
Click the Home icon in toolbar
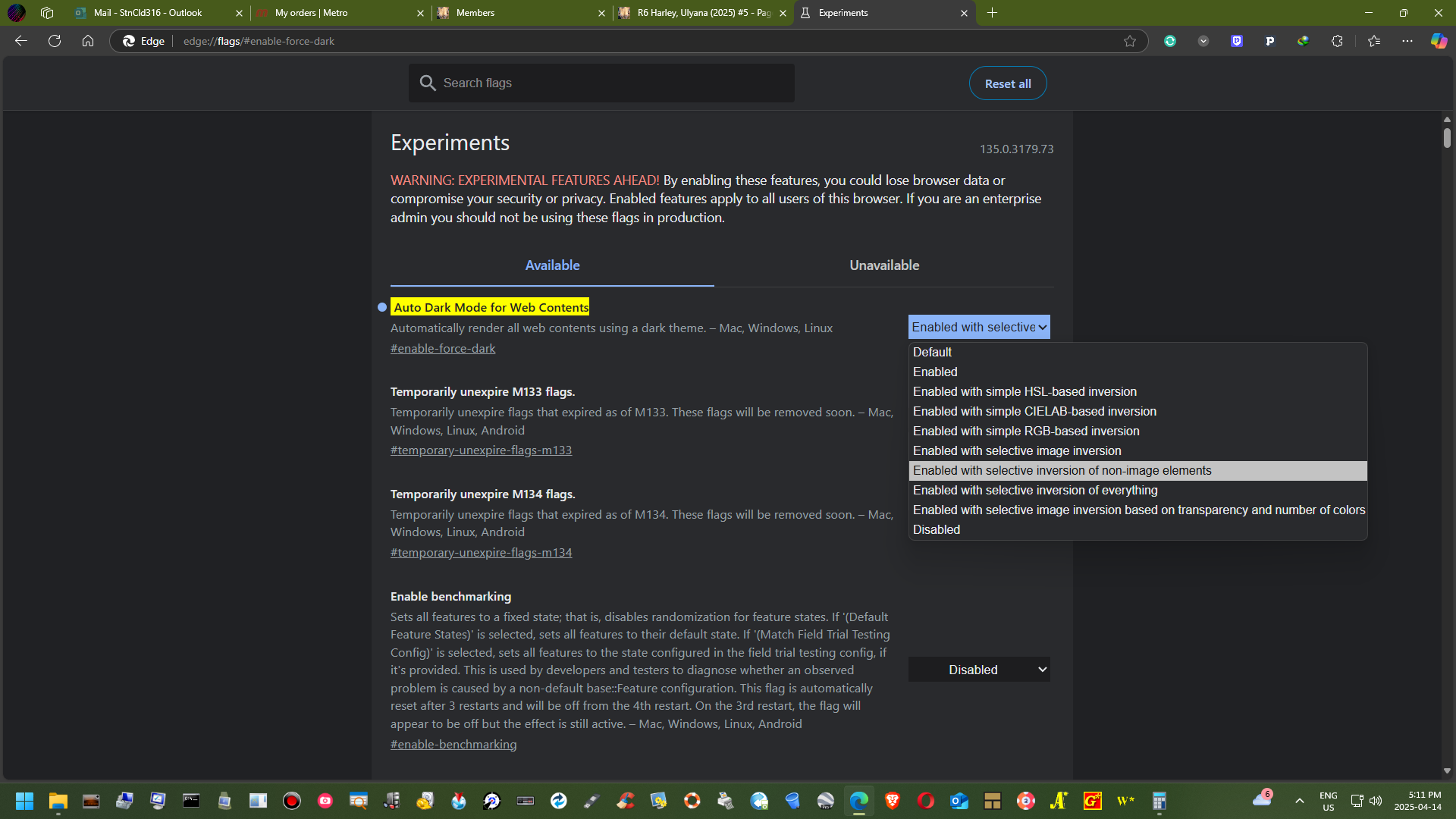88,41
